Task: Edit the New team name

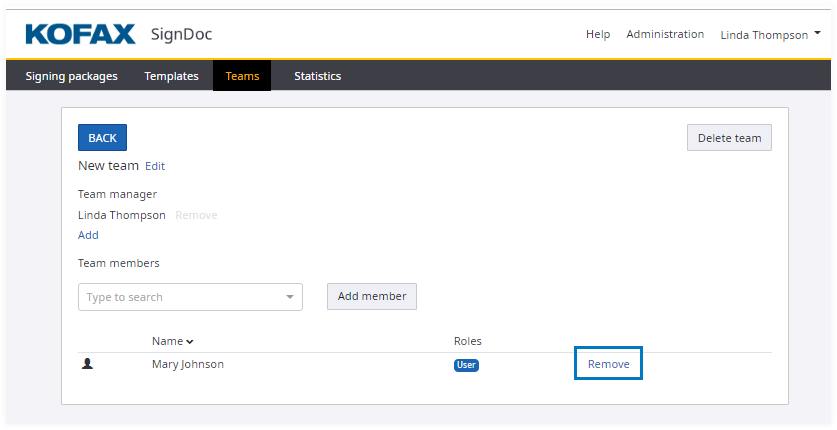Action: (155, 166)
